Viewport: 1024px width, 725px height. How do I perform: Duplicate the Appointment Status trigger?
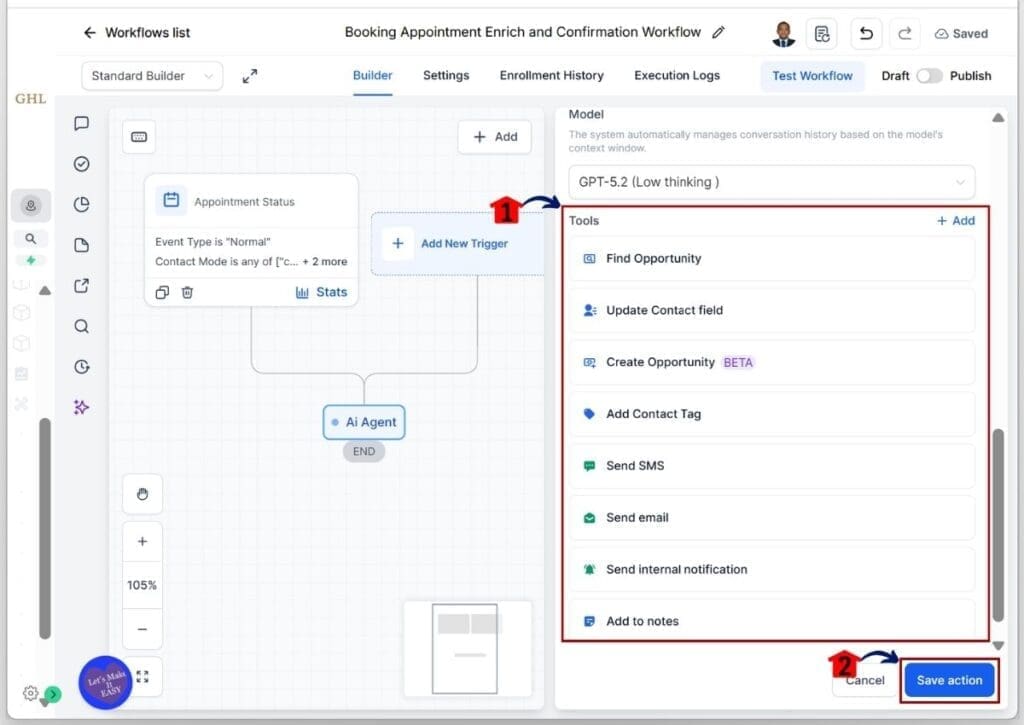pyautogui.click(x=162, y=292)
